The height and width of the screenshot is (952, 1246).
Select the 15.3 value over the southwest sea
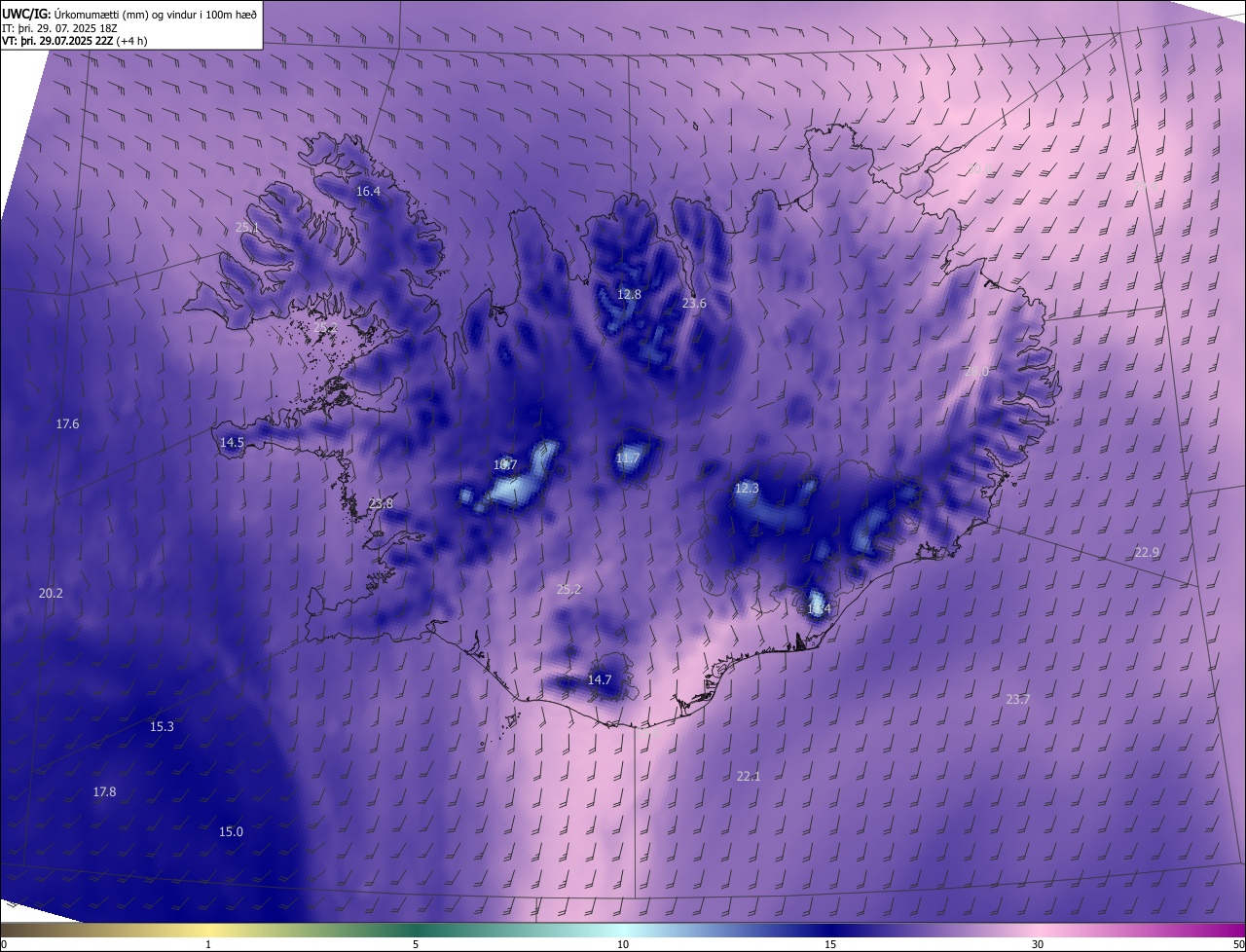pyautogui.click(x=162, y=727)
